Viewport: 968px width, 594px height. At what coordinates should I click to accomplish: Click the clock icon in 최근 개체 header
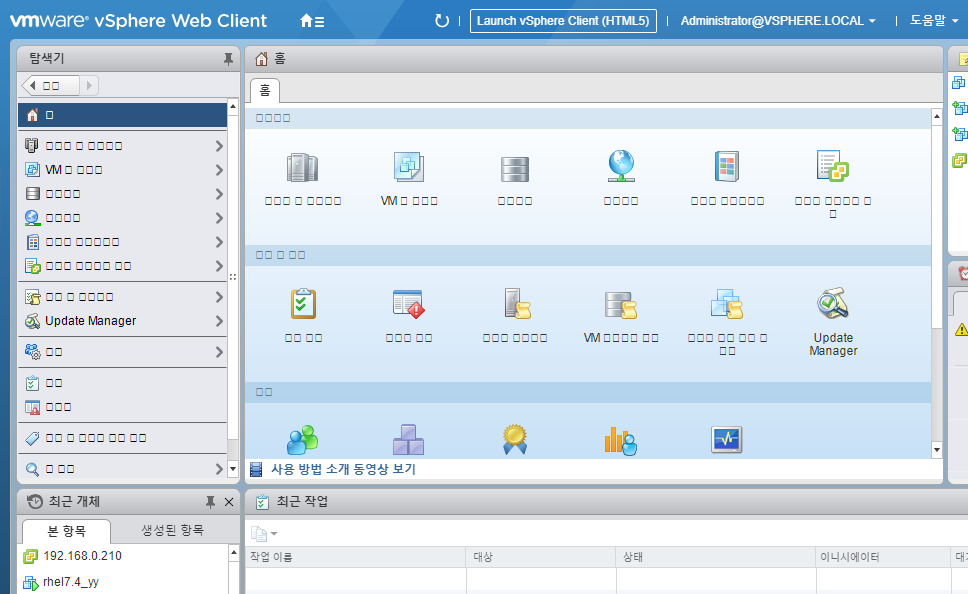pos(35,501)
